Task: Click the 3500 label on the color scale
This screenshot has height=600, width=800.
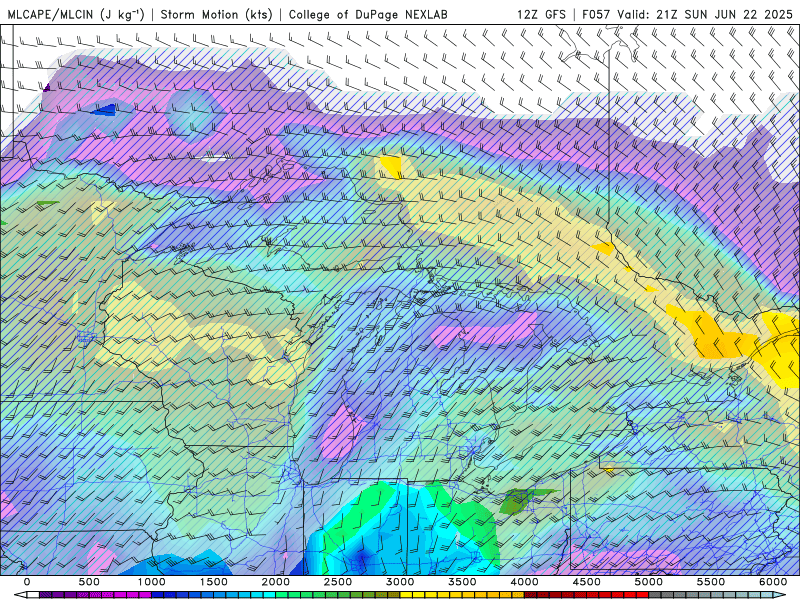Action: (463, 582)
